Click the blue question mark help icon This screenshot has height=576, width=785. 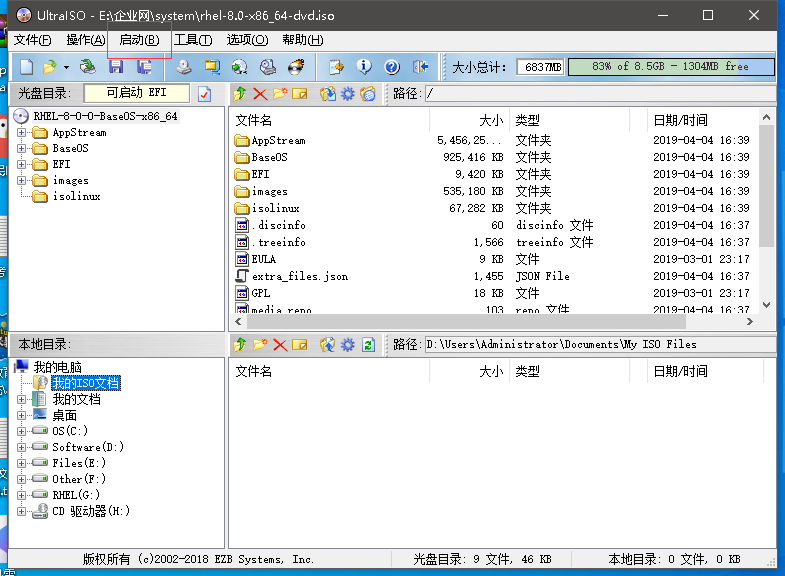[x=392, y=67]
